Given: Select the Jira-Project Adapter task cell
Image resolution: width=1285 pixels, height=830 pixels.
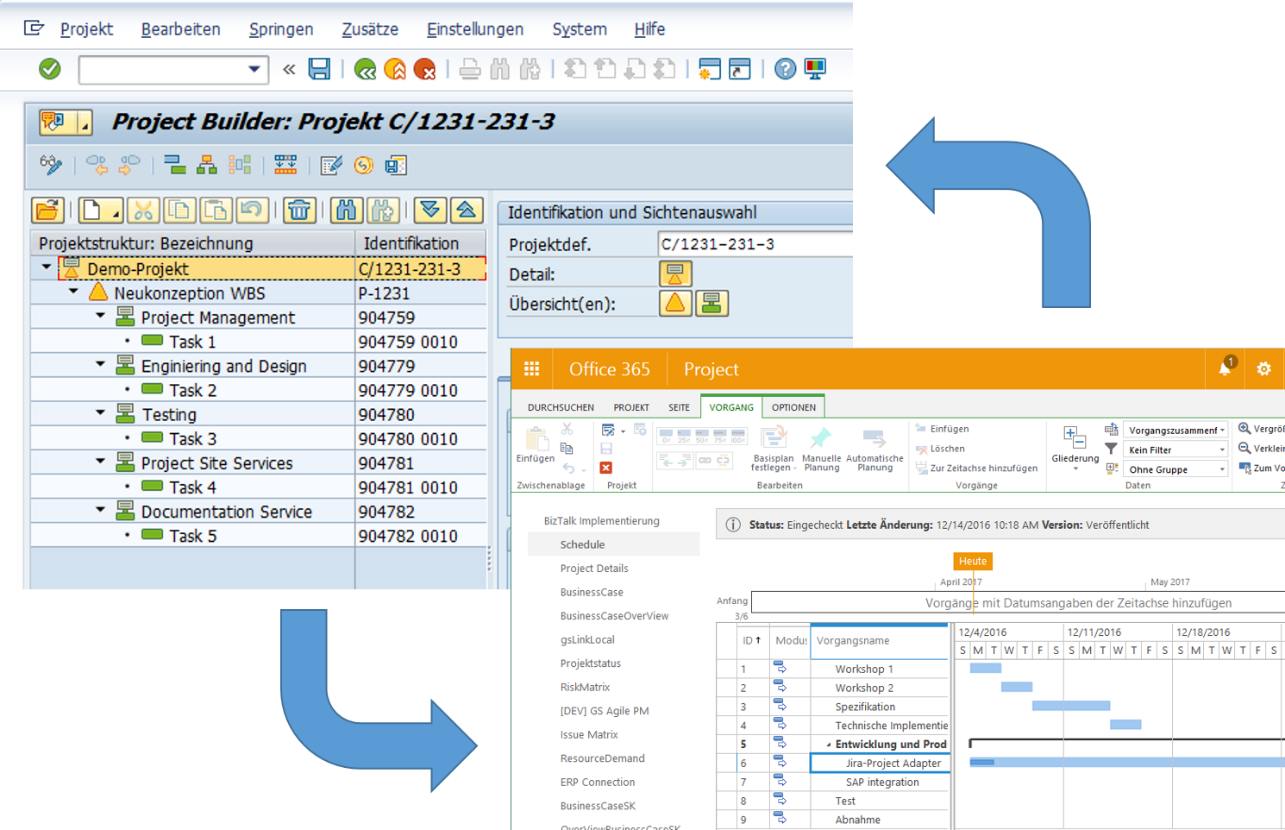Looking at the screenshot, I should tap(879, 763).
